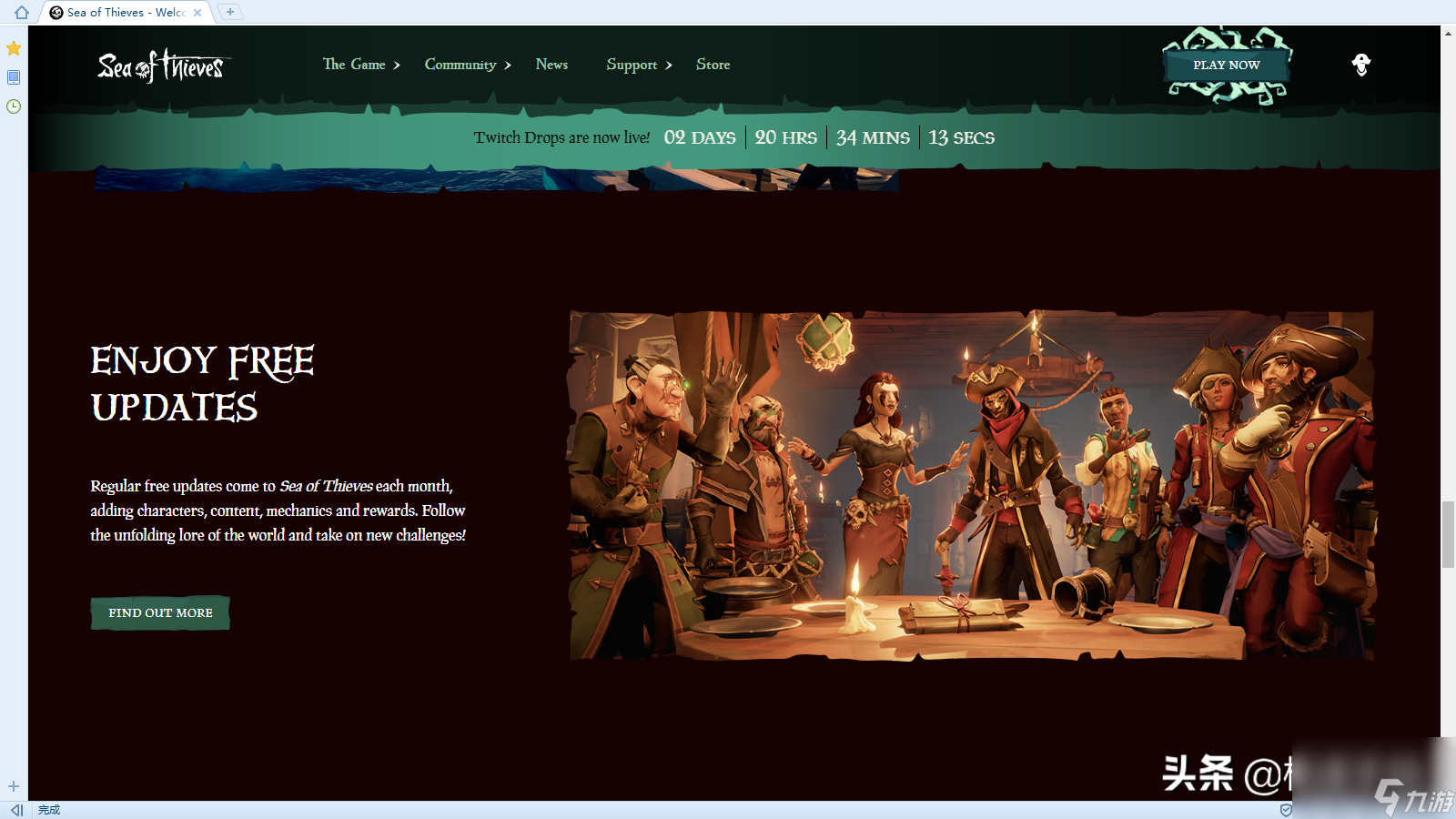This screenshot has height=819, width=1456.
Task: Click the 02 DAYS countdown value
Action: click(700, 137)
